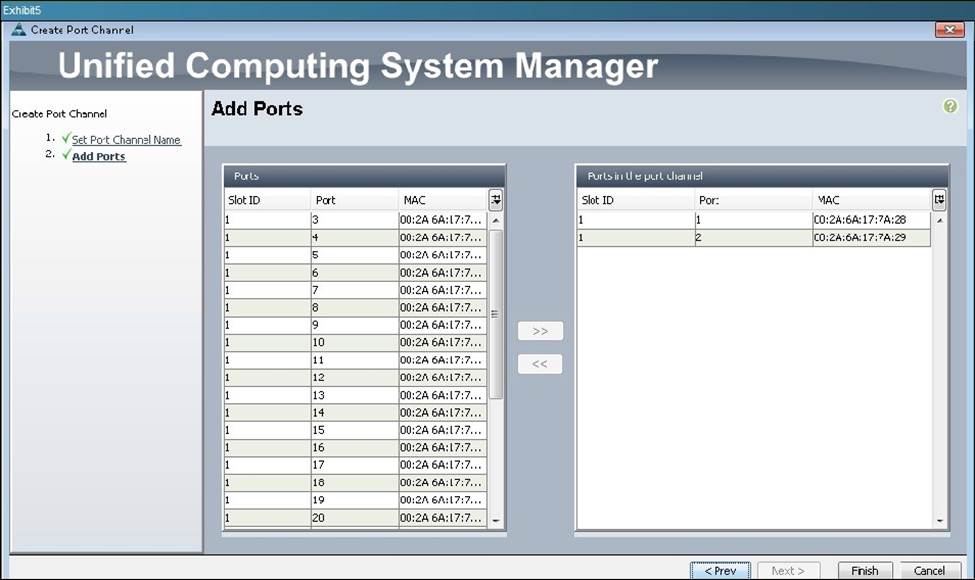Select port 18 in the Ports list
This screenshot has height=580, width=975.
coord(356,482)
